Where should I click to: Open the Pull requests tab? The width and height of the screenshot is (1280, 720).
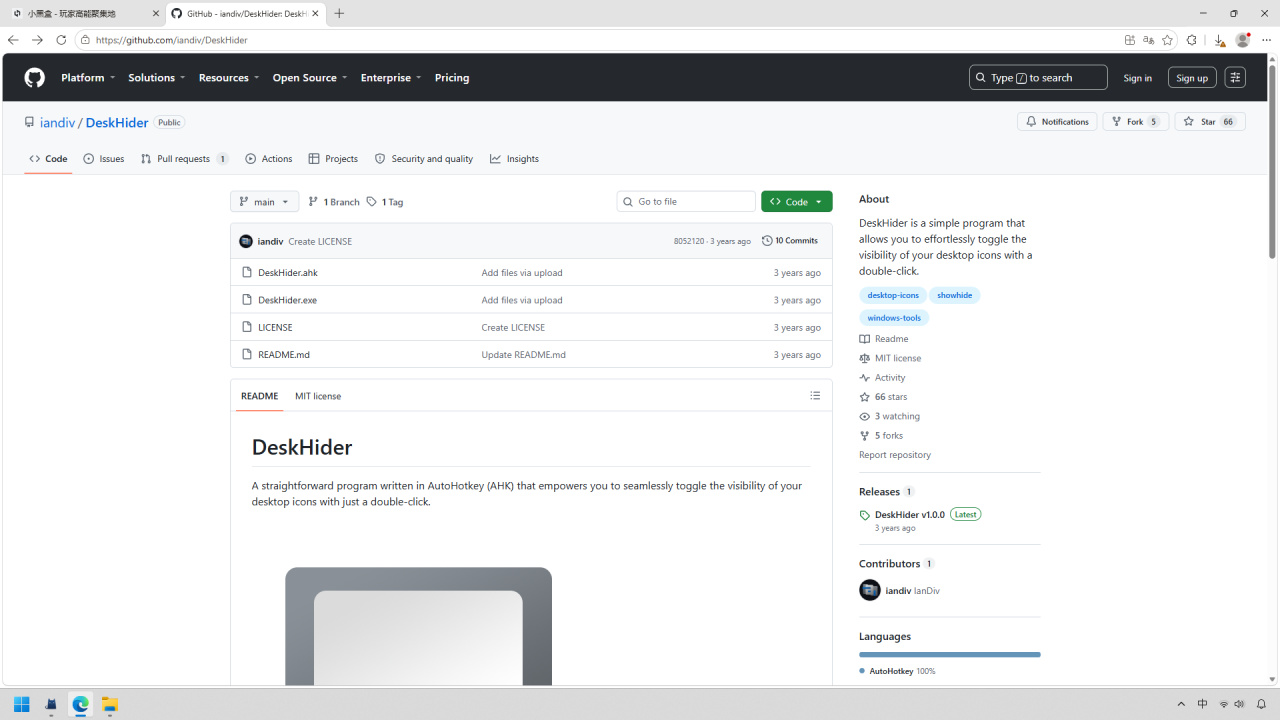pyautogui.click(x=185, y=159)
